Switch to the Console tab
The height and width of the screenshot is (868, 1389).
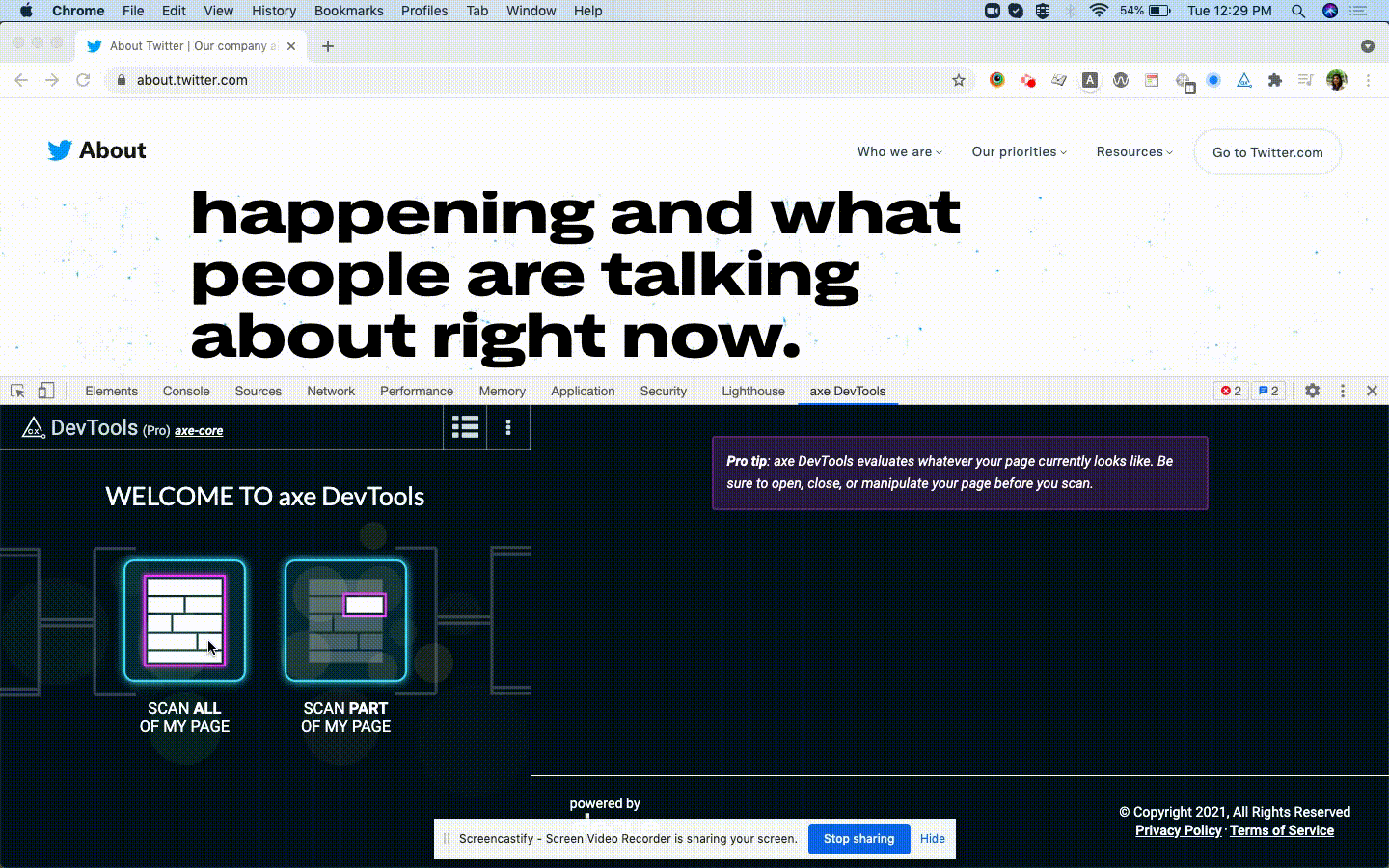pos(186,391)
